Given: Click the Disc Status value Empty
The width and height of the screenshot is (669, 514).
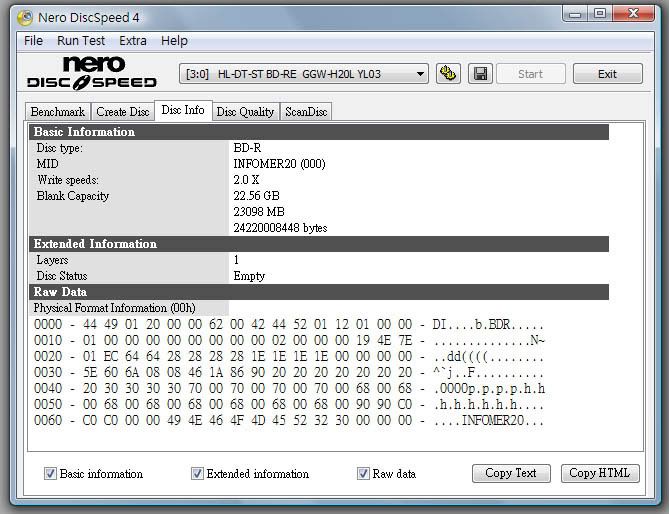Looking at the screenshot, I should [249, 276].
